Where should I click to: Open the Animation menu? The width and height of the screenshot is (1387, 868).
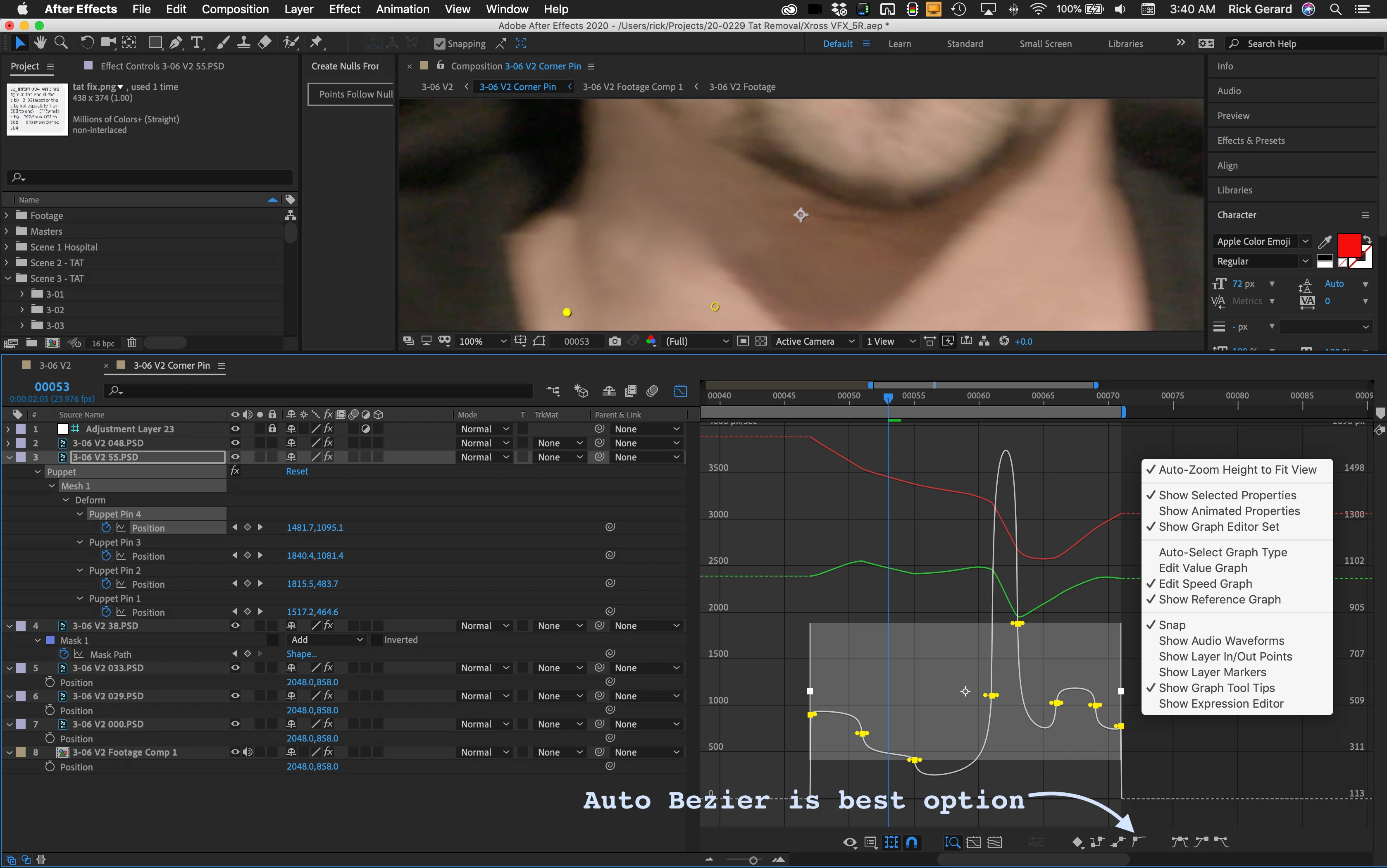(x=402, y=9)
